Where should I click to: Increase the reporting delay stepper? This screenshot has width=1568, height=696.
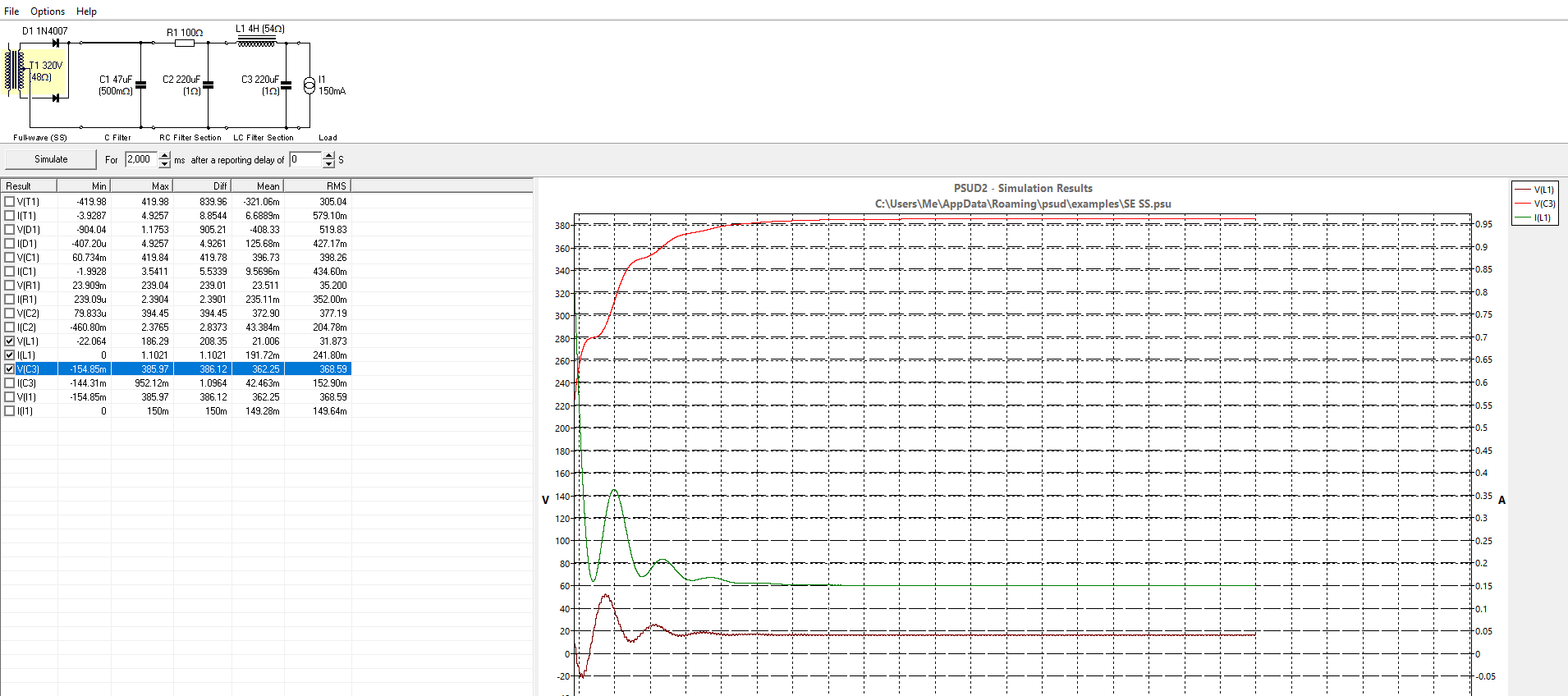[328, 155]
